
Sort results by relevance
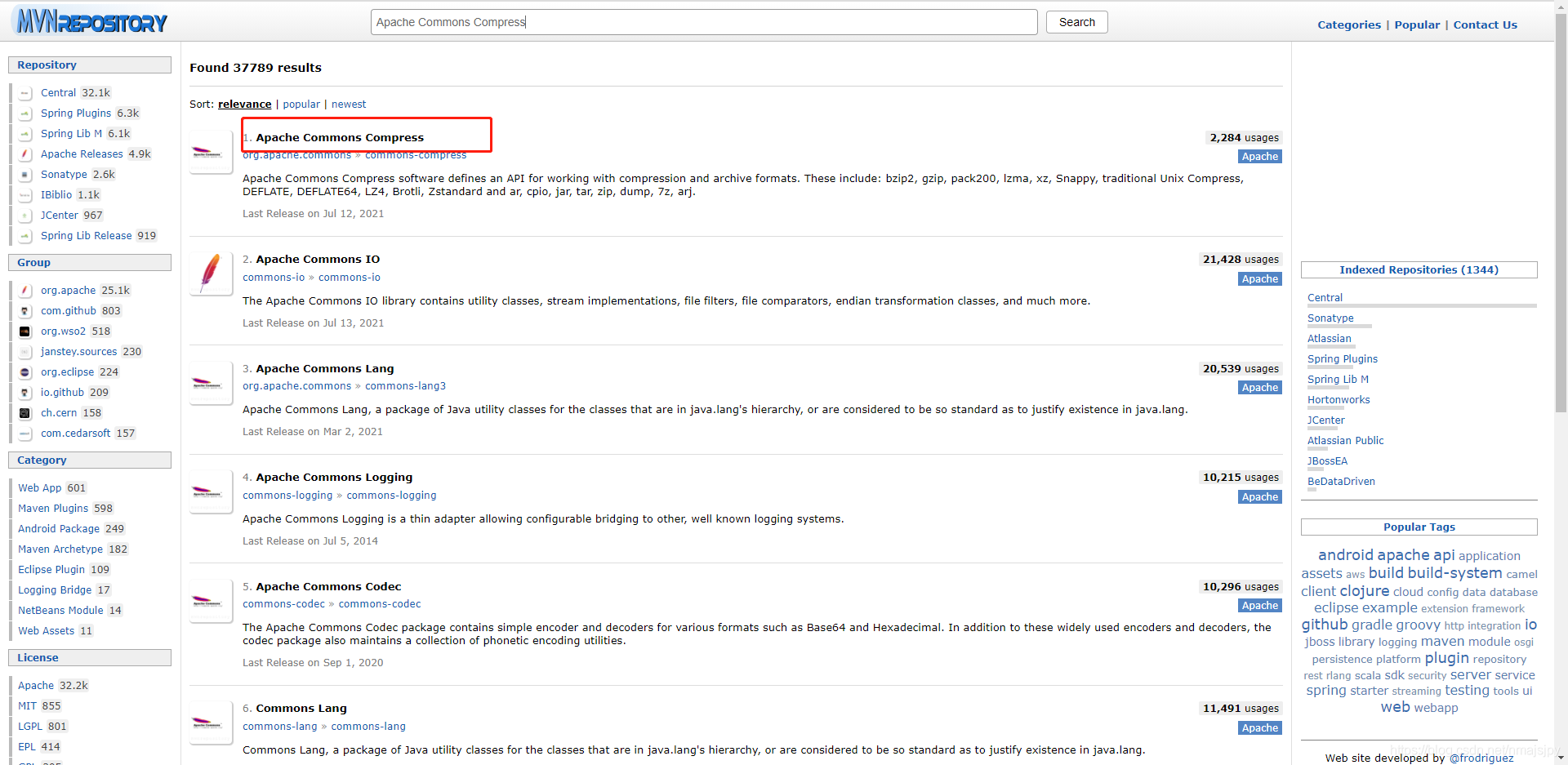(244, 104)
